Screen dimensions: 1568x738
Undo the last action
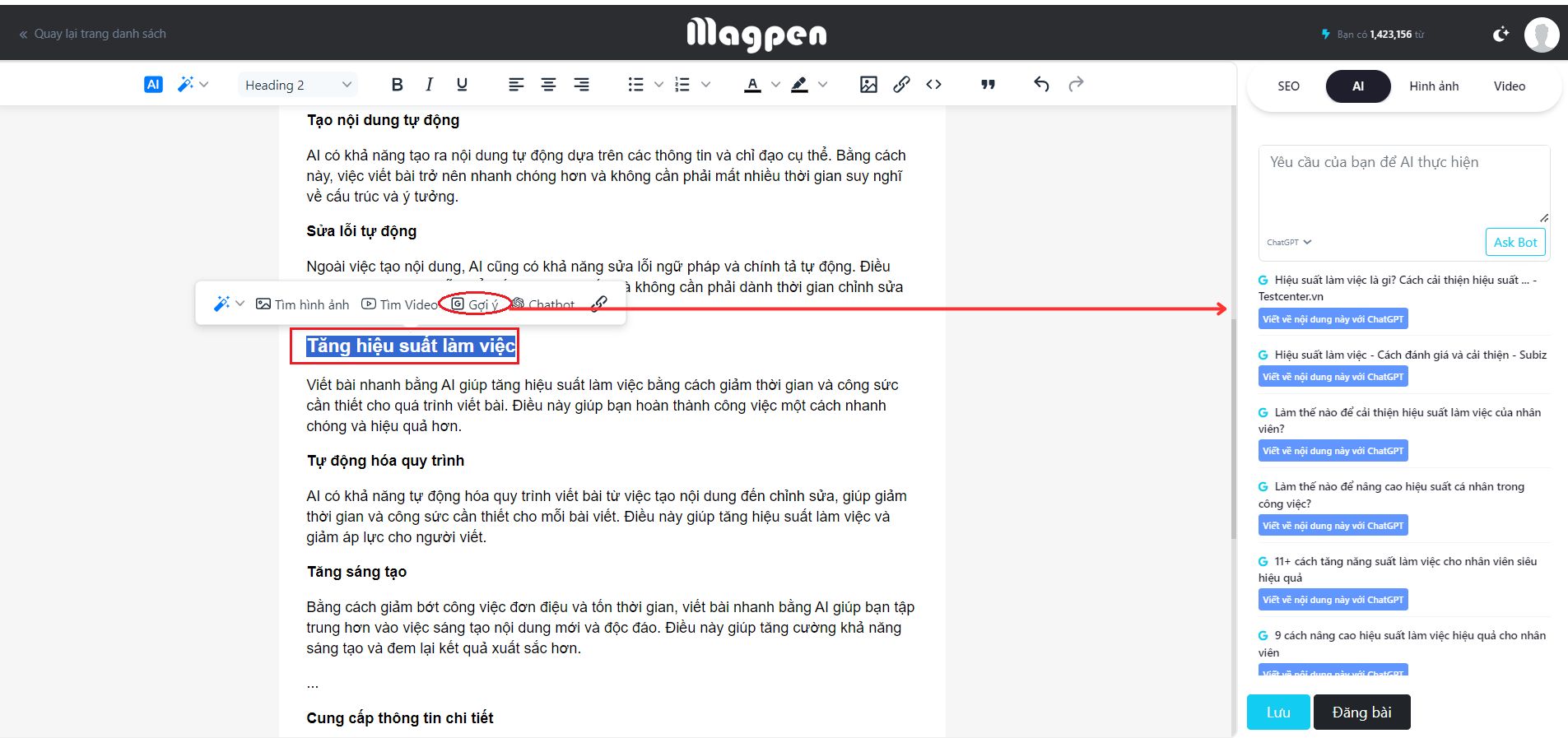1041,84
